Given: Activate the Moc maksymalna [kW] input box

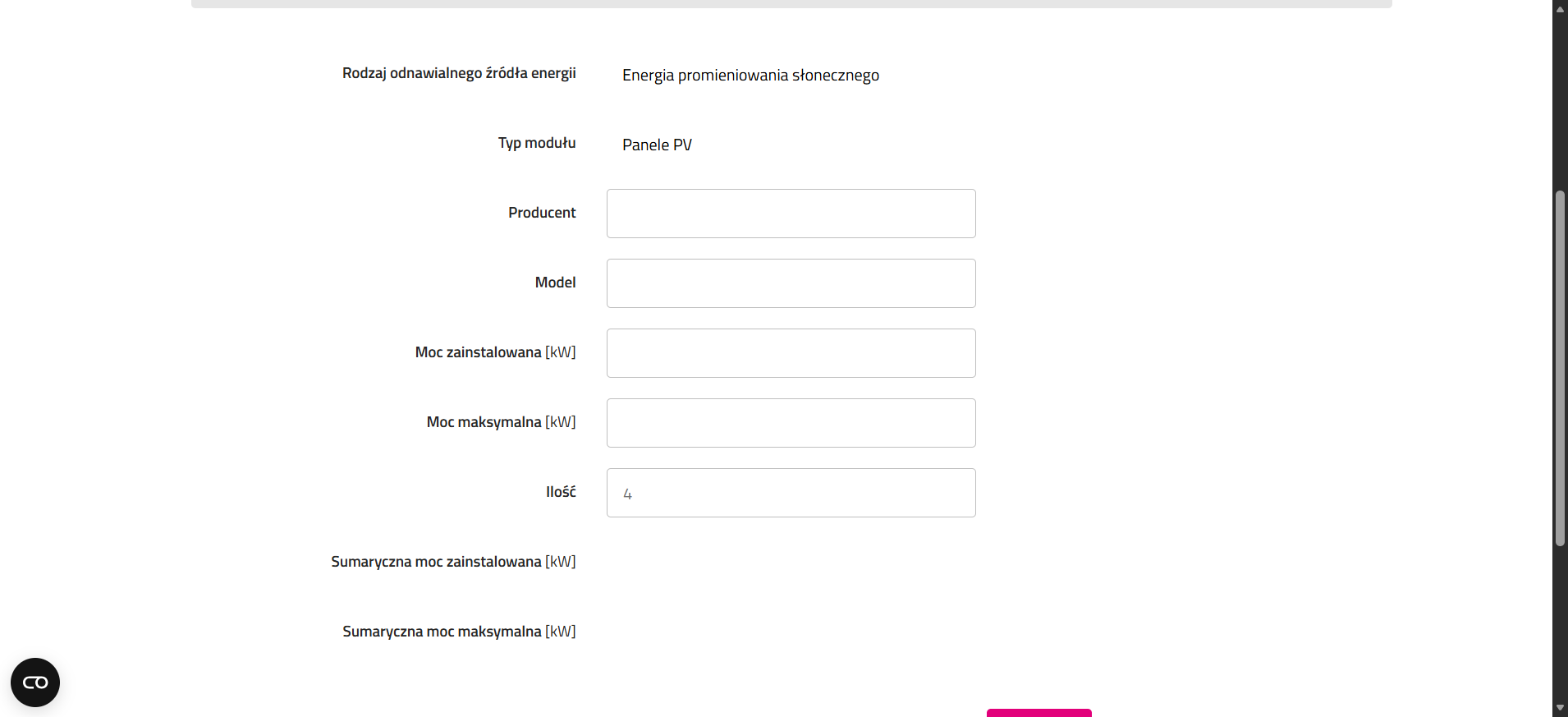Looking at the screenshot, I should (791, 423).
